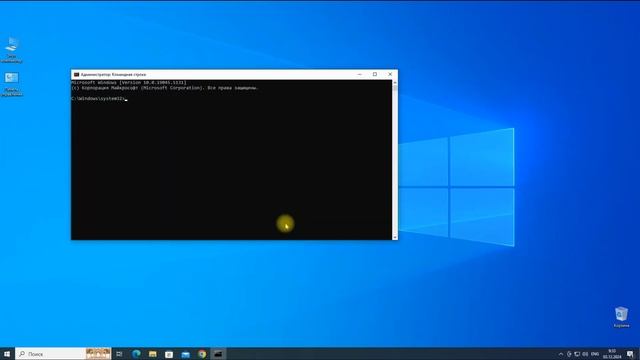Open the Action Center notifications icon
Screen dimensions: 640x360
pyautogui.click(x=630, y=354)
